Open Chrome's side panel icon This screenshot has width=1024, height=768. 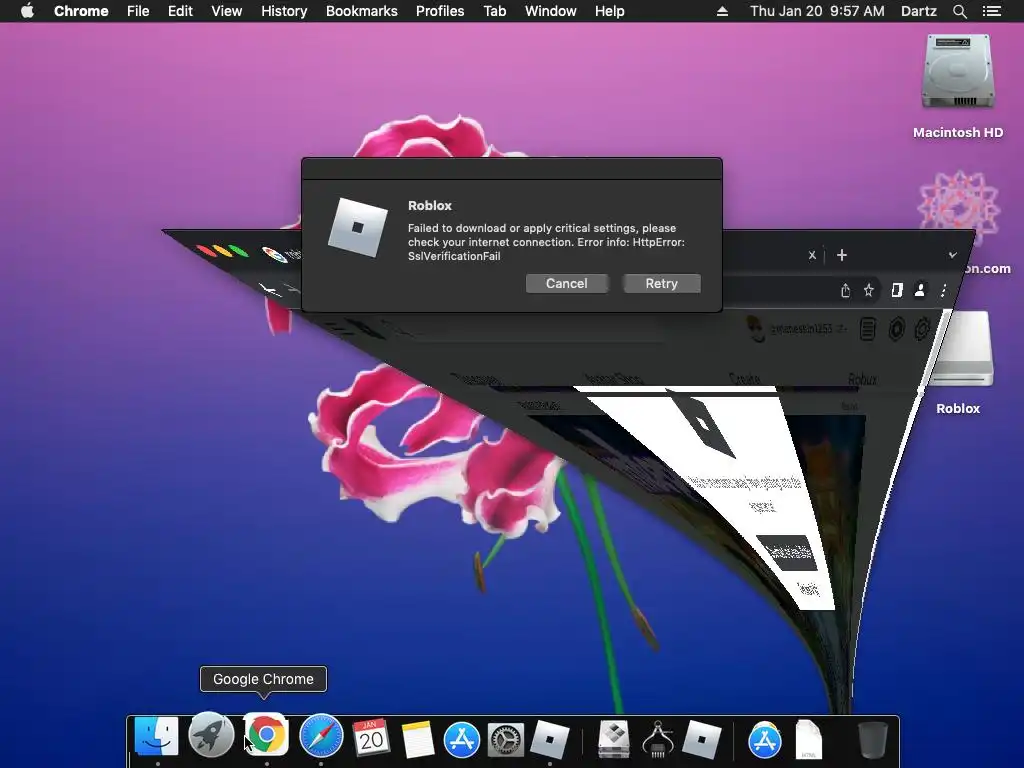click(897, 290)
